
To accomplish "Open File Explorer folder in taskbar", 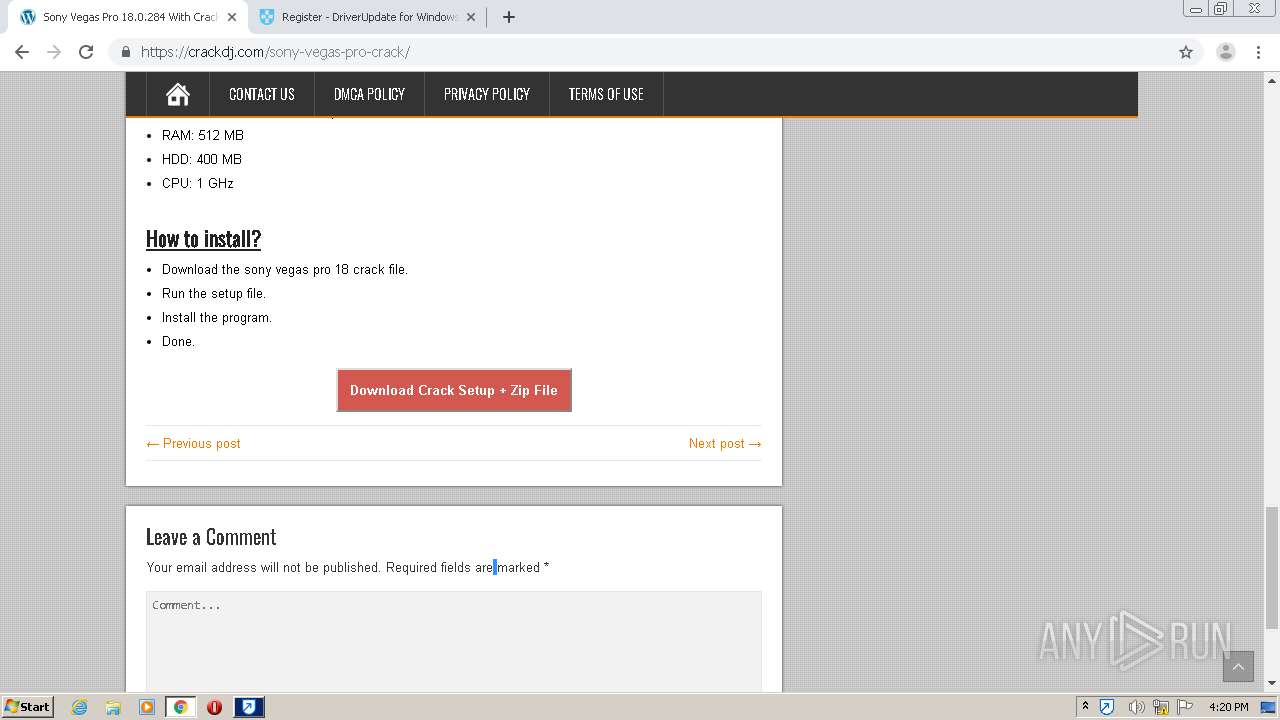I will [113, 707].
